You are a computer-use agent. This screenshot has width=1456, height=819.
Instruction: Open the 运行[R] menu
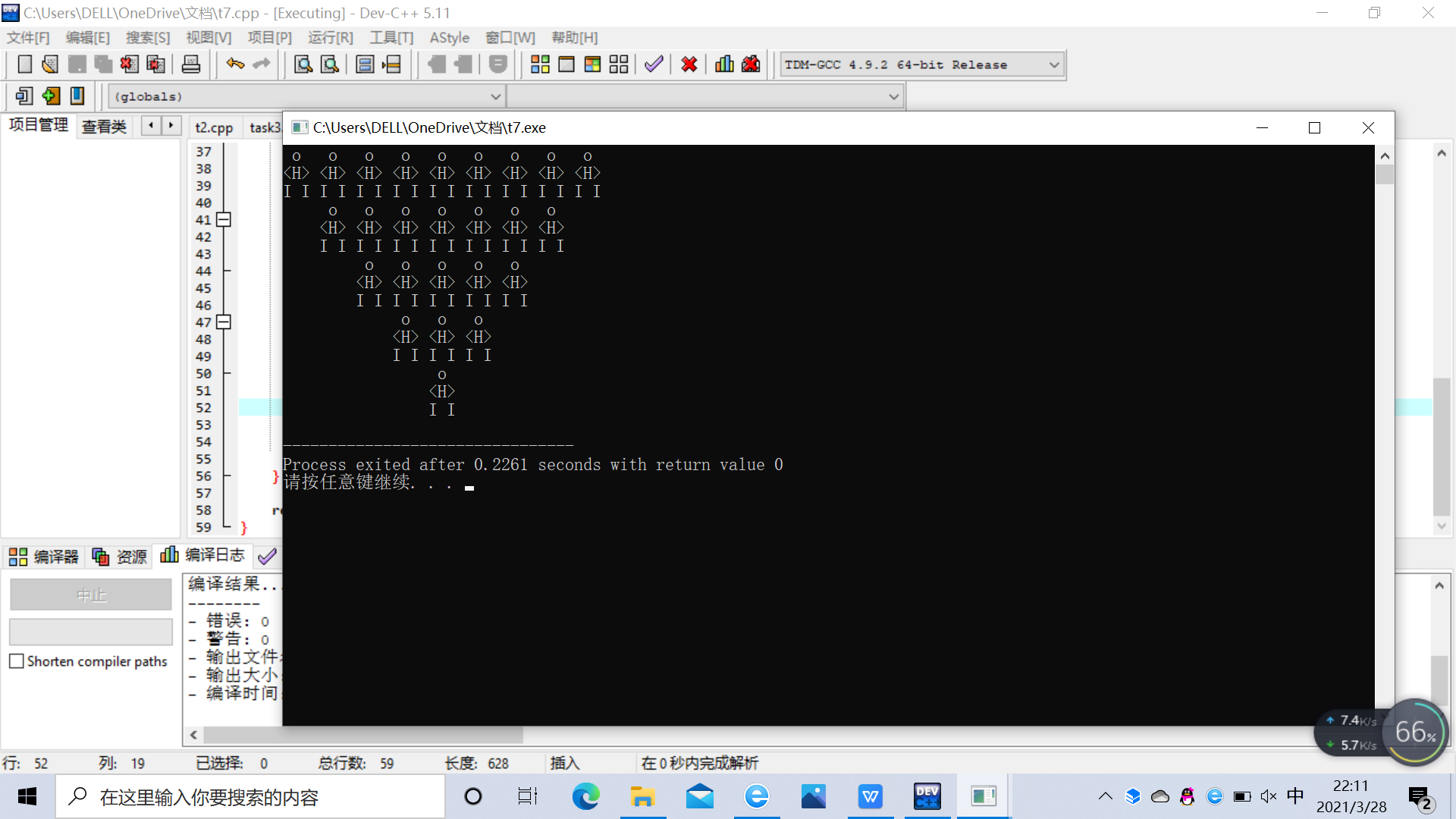[x=330, y=37]
